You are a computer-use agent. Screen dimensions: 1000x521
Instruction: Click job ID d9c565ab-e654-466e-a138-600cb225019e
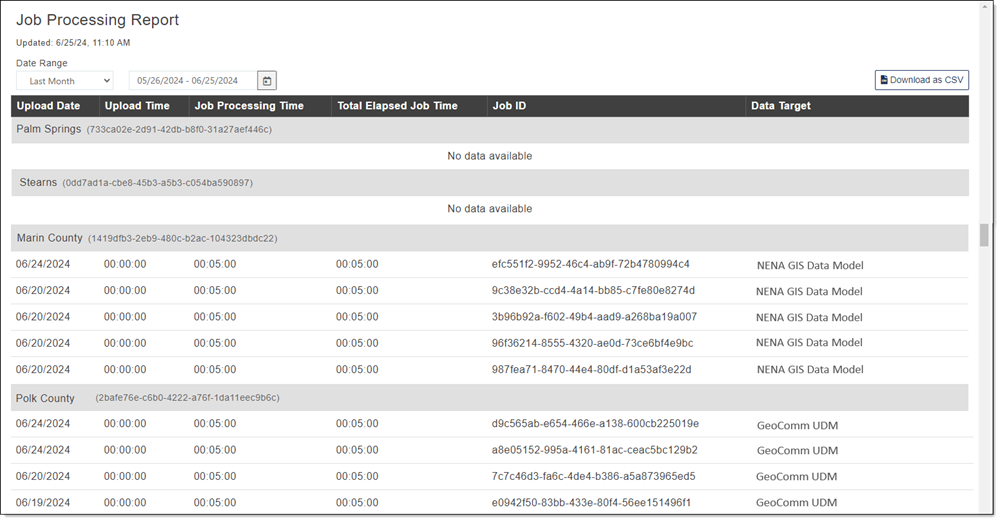click(x=595, y=423)
